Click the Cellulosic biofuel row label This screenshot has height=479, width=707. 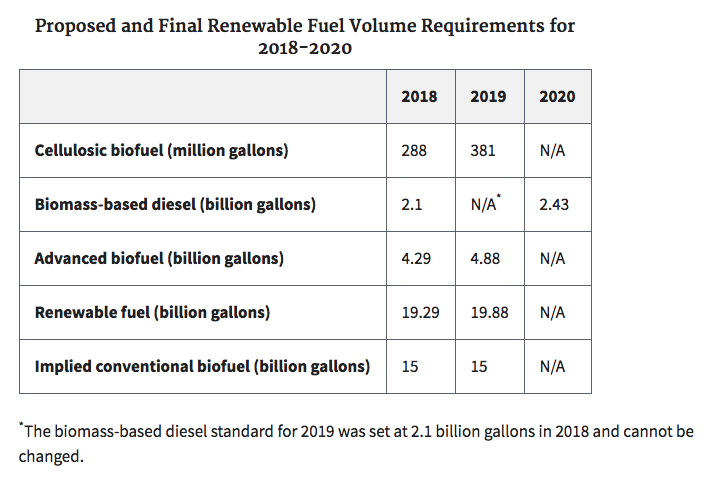[161, 151]
